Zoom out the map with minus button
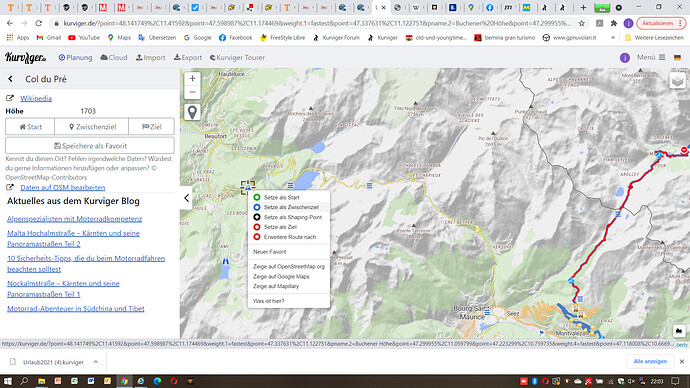Screen dimensions: 690x388 coord(192,92)
